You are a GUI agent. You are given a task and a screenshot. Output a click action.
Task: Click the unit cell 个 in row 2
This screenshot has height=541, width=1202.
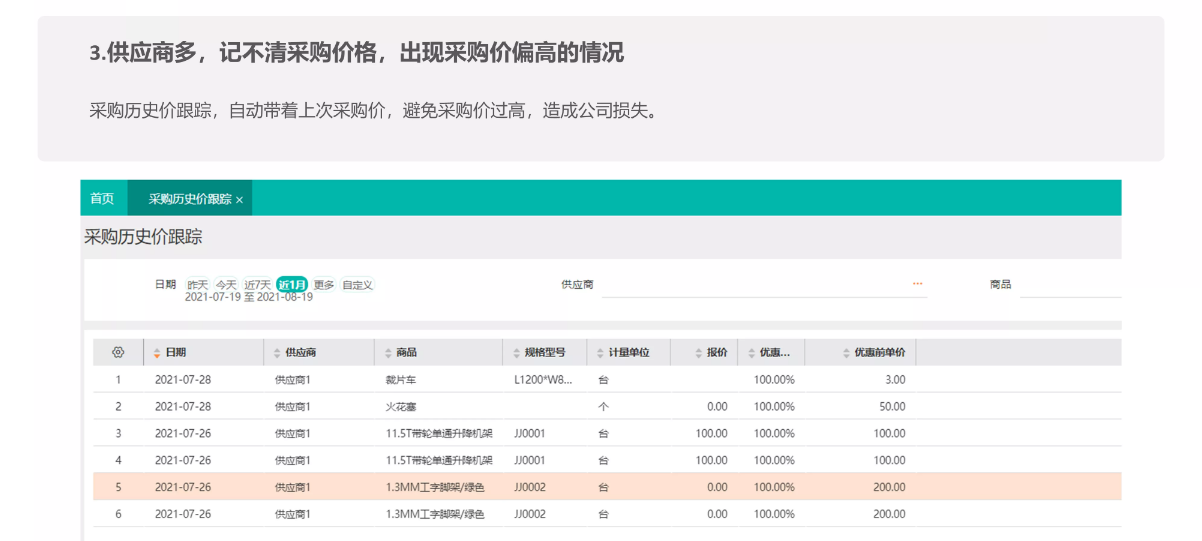(603, 407)
